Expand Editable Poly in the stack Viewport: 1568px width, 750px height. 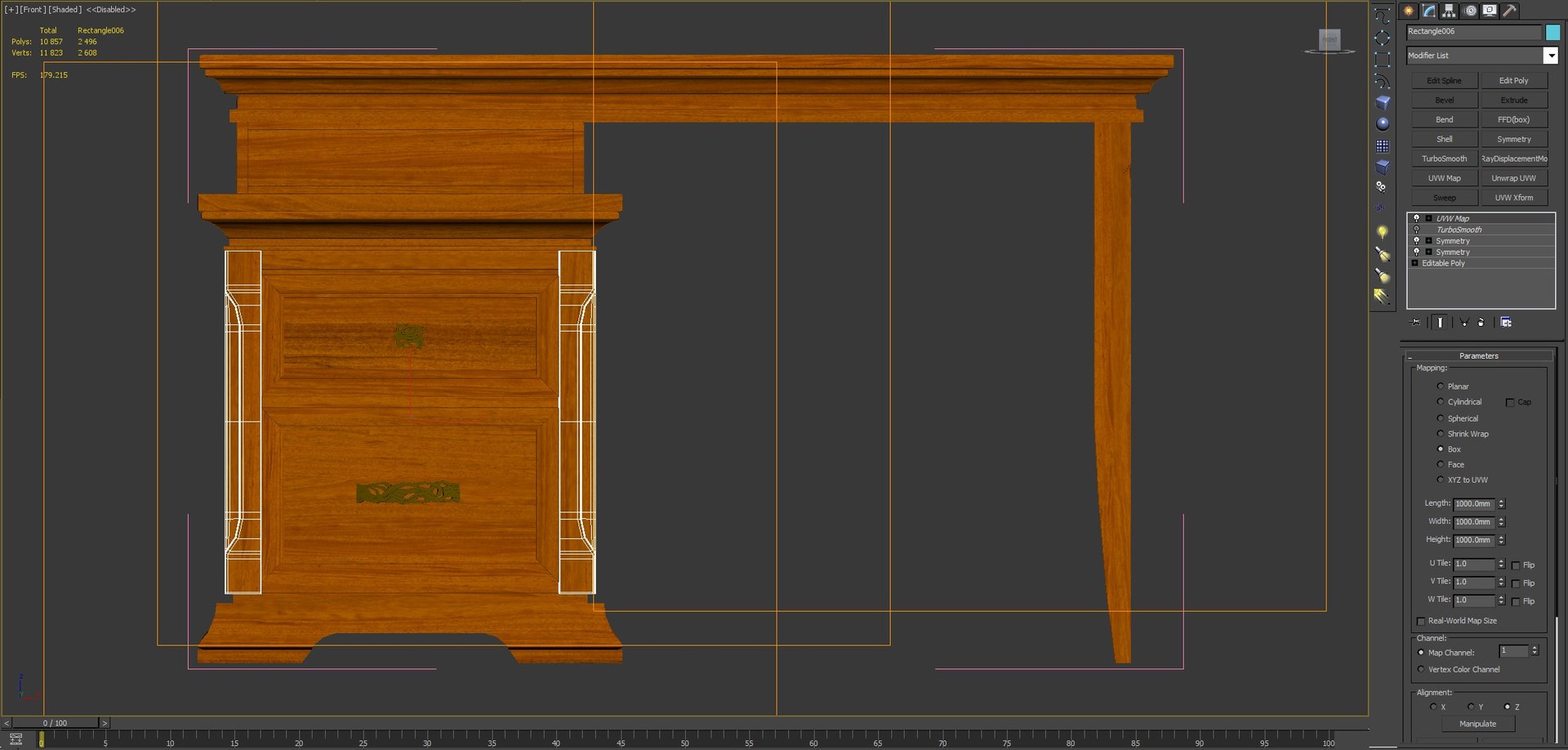click(x=1414, y=263)
